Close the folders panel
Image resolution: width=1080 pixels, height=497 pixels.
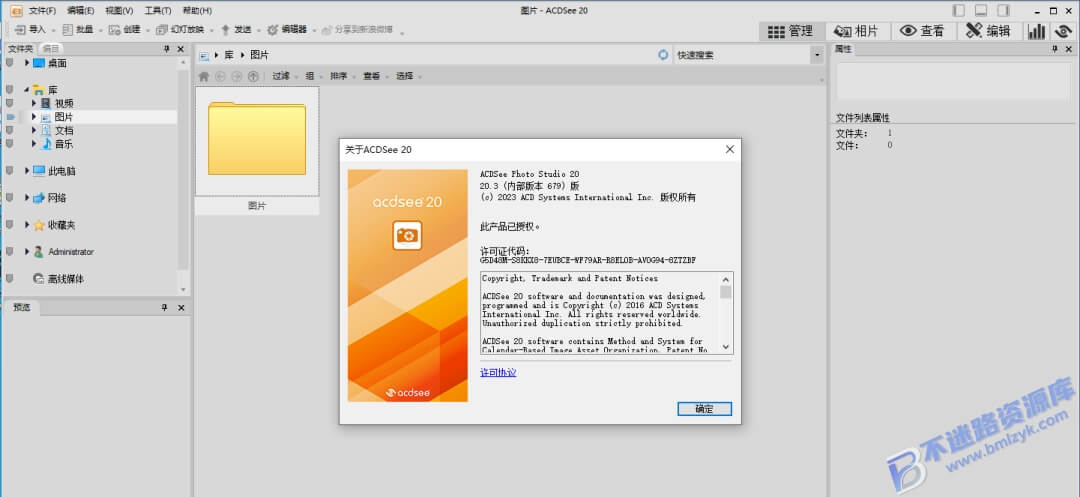click(180, 49)
